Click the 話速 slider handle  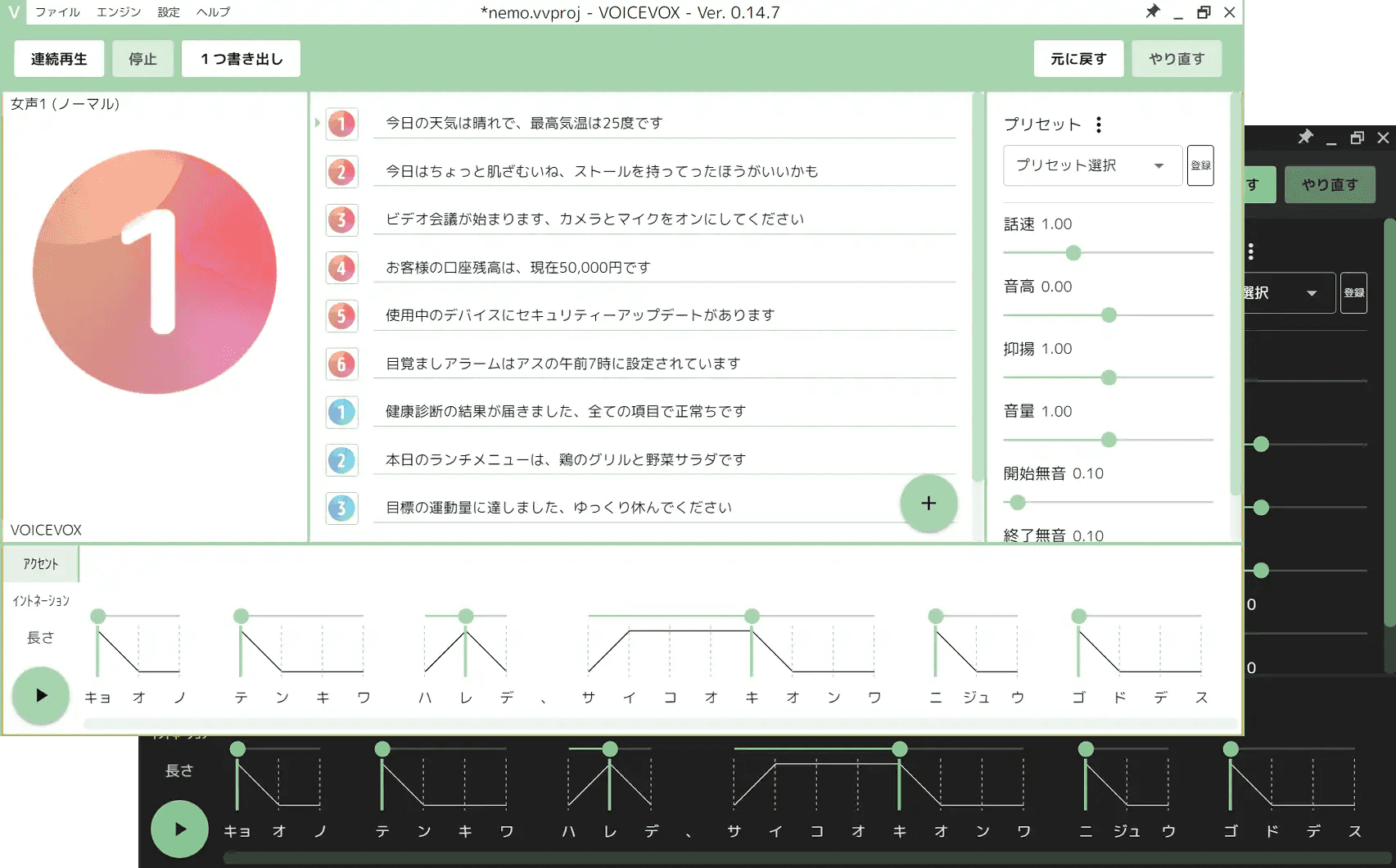click(1073, 254)
